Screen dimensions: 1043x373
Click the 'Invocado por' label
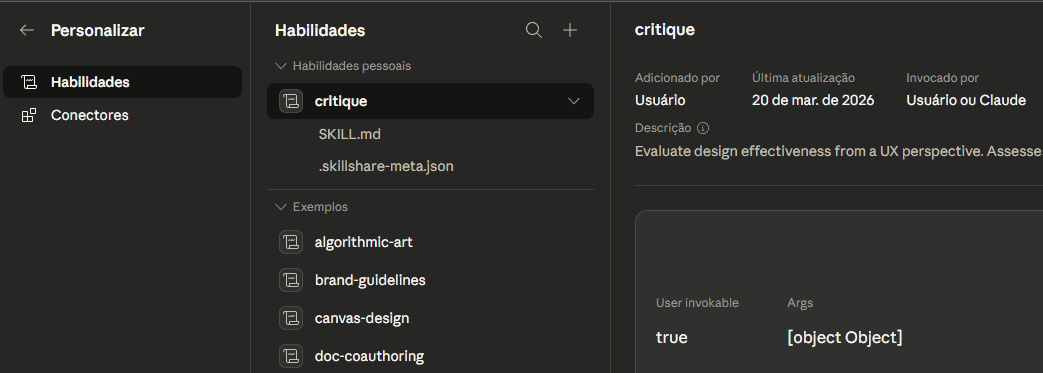(x=942, y=78)
